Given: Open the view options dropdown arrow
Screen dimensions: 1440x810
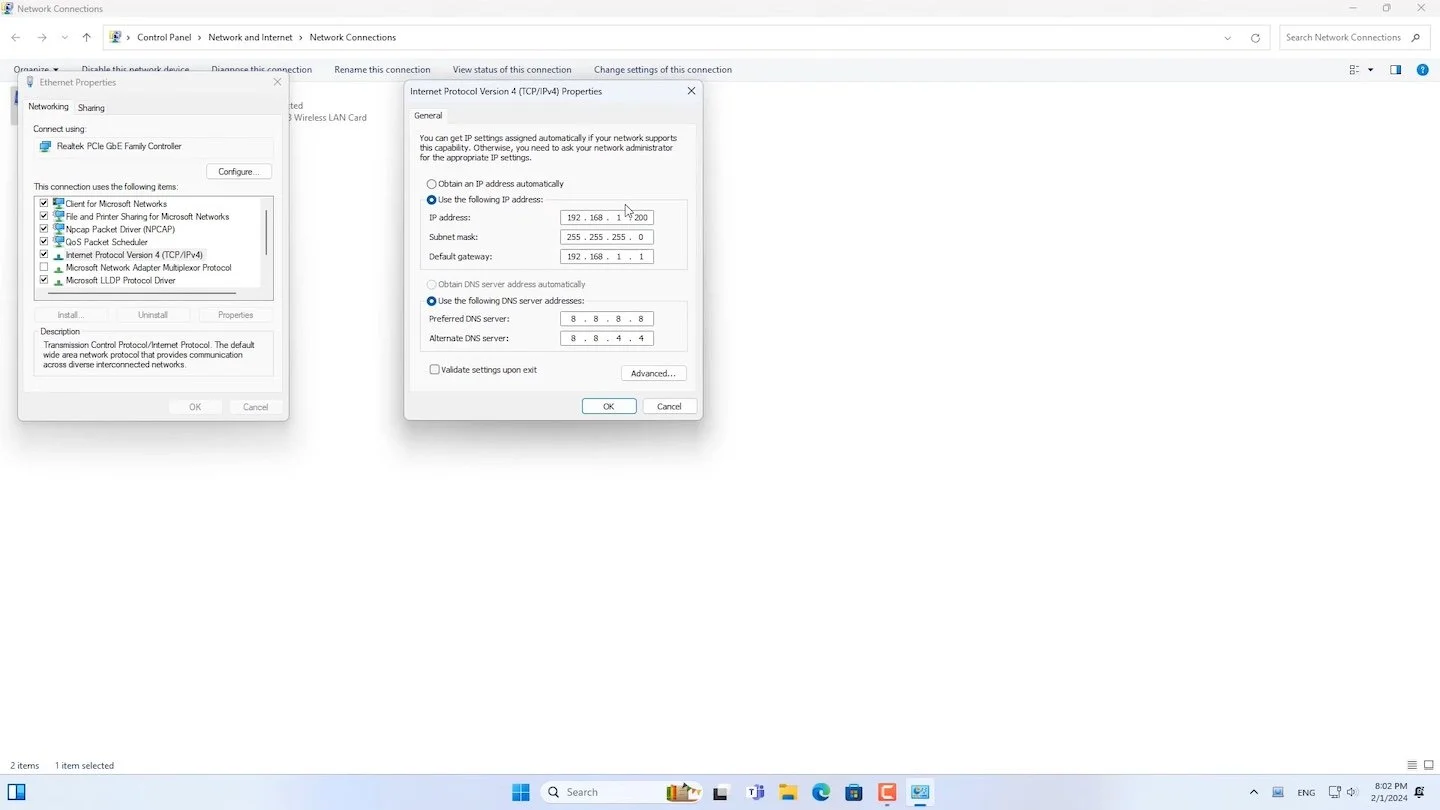Looking at the screenshot, I should pos(1370,70).
